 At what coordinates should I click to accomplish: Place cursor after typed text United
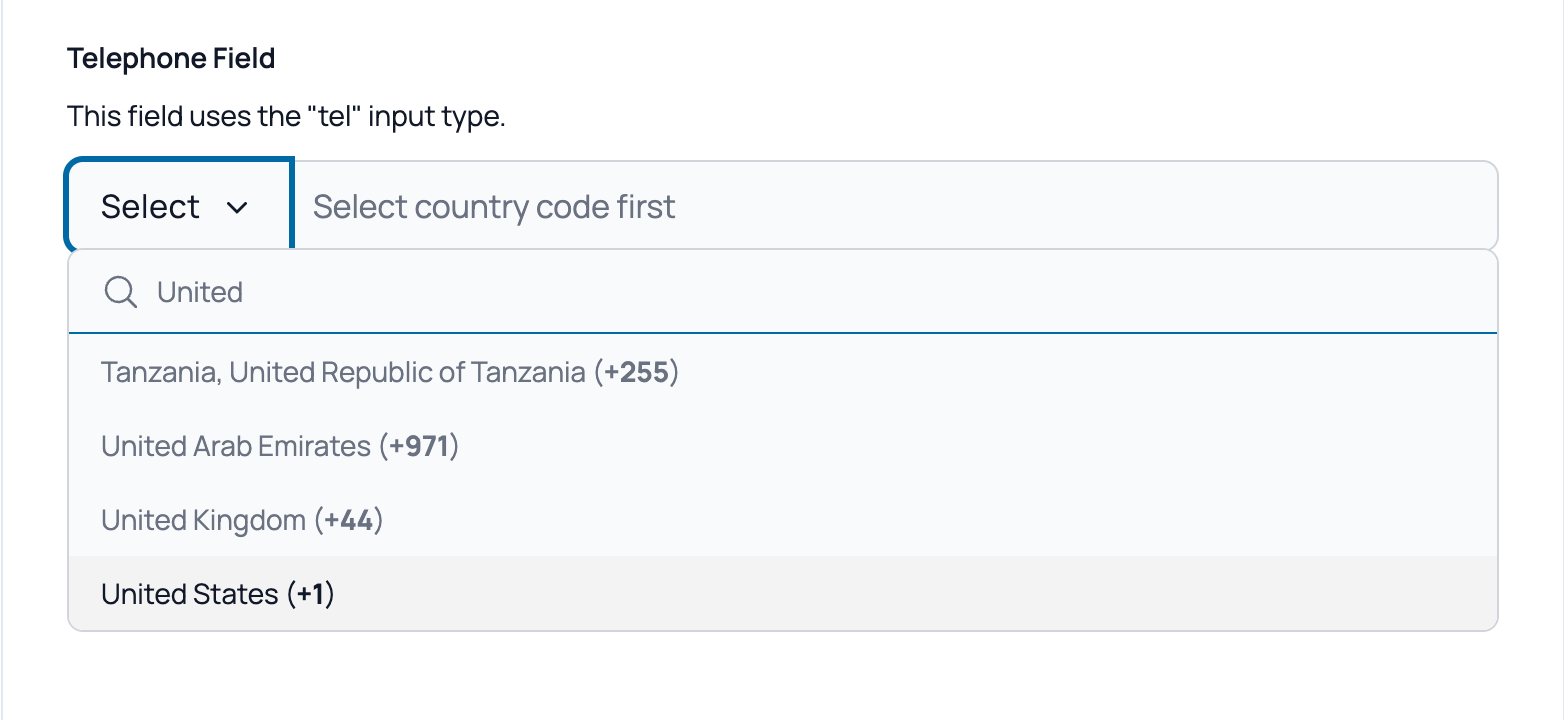point(245,292)
